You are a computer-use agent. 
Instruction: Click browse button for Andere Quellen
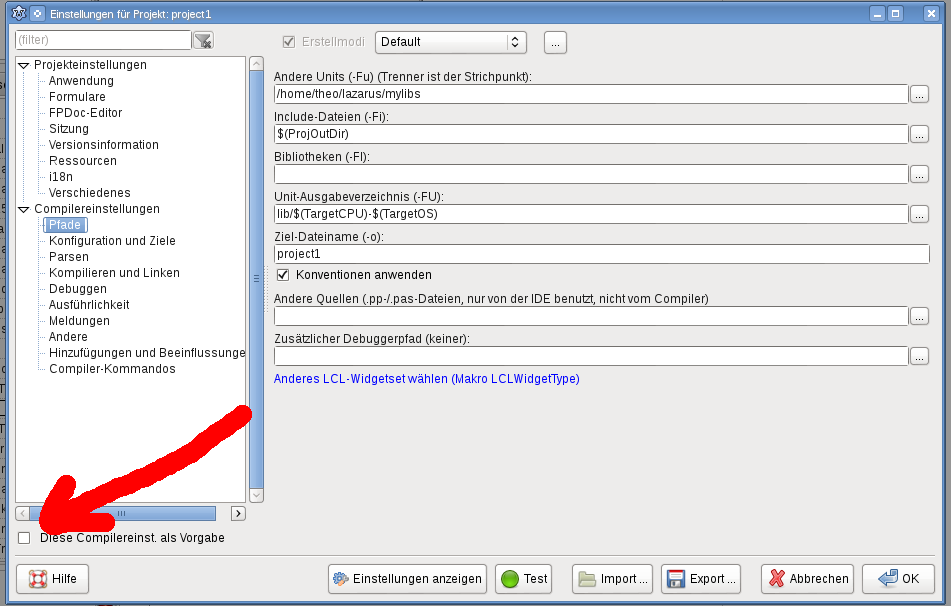(x=919, y=316)
